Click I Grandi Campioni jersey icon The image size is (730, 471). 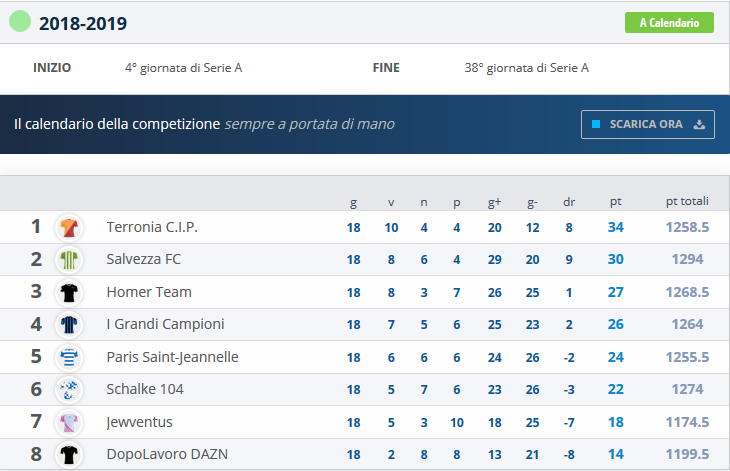pos(69,325)
